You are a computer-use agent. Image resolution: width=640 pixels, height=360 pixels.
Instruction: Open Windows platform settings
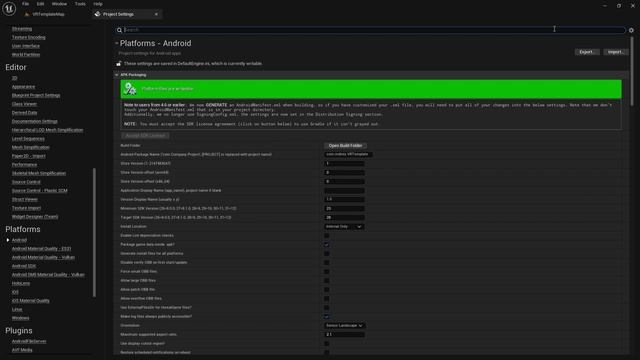(x=20, y=318)
